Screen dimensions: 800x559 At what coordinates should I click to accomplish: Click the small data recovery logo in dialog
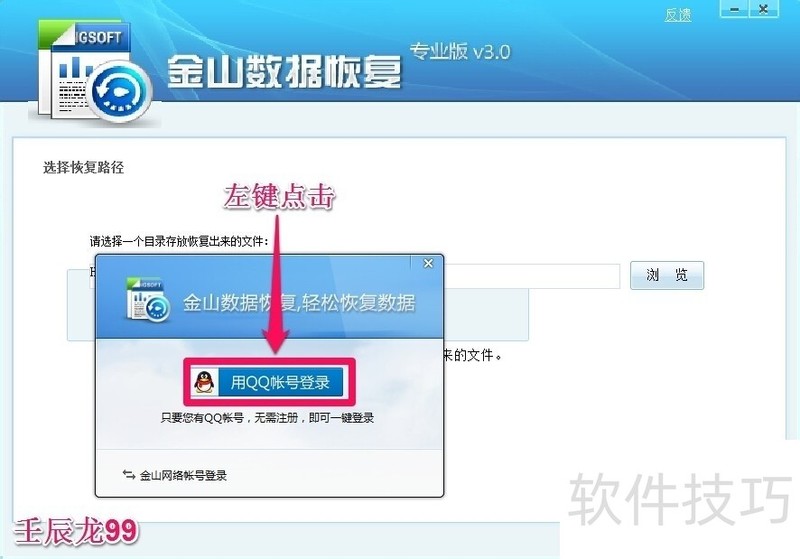coord(147,300)
